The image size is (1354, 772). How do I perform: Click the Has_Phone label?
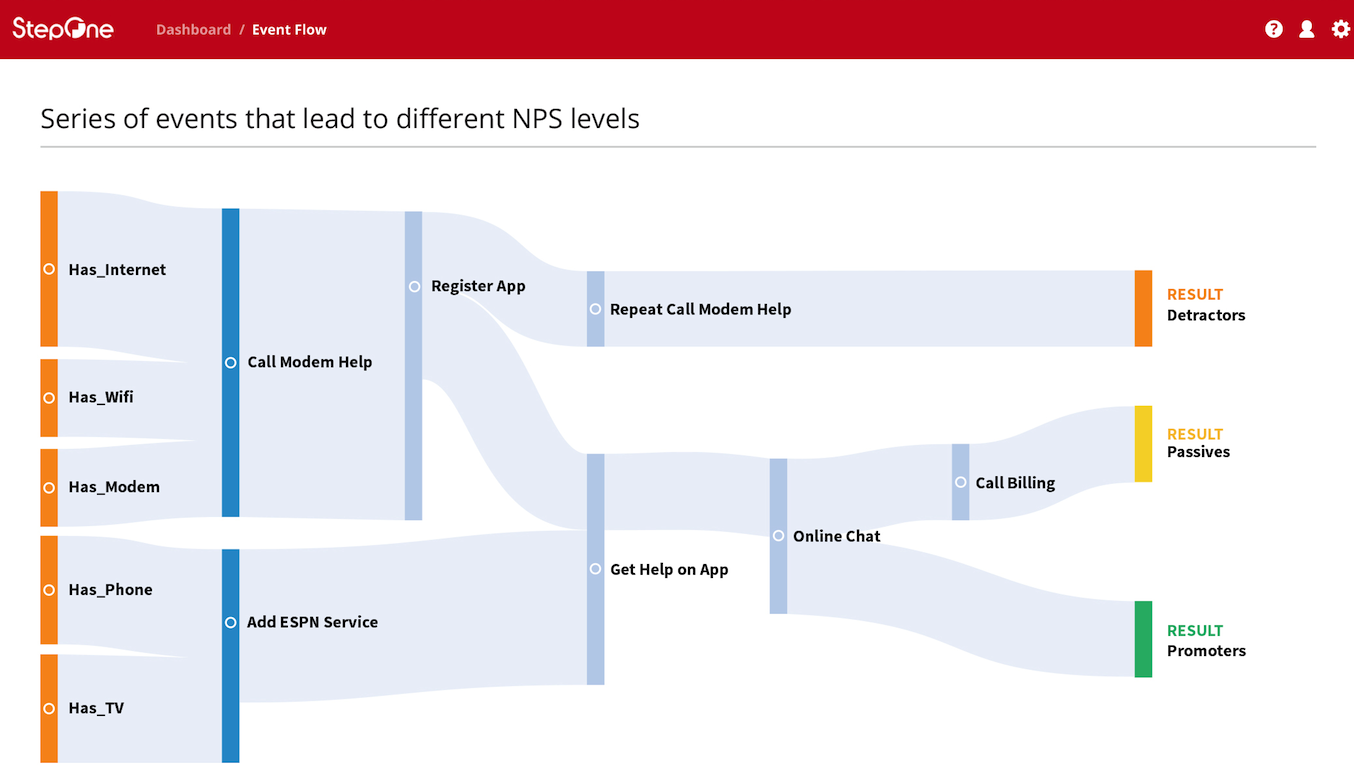(110, 590)
